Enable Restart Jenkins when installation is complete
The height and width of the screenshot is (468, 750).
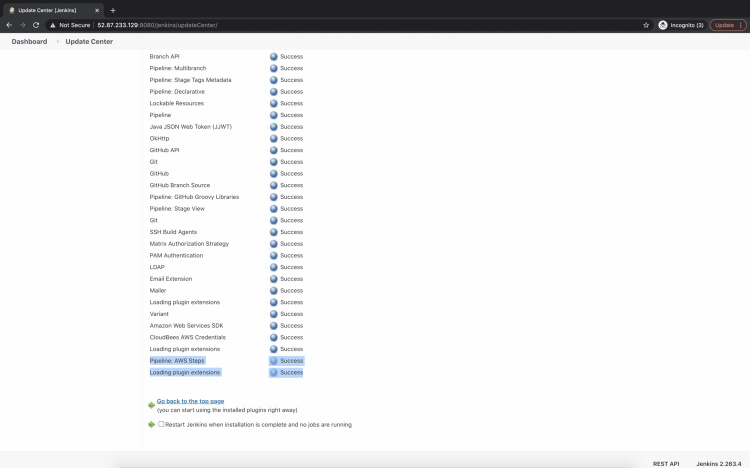(161, 424)
